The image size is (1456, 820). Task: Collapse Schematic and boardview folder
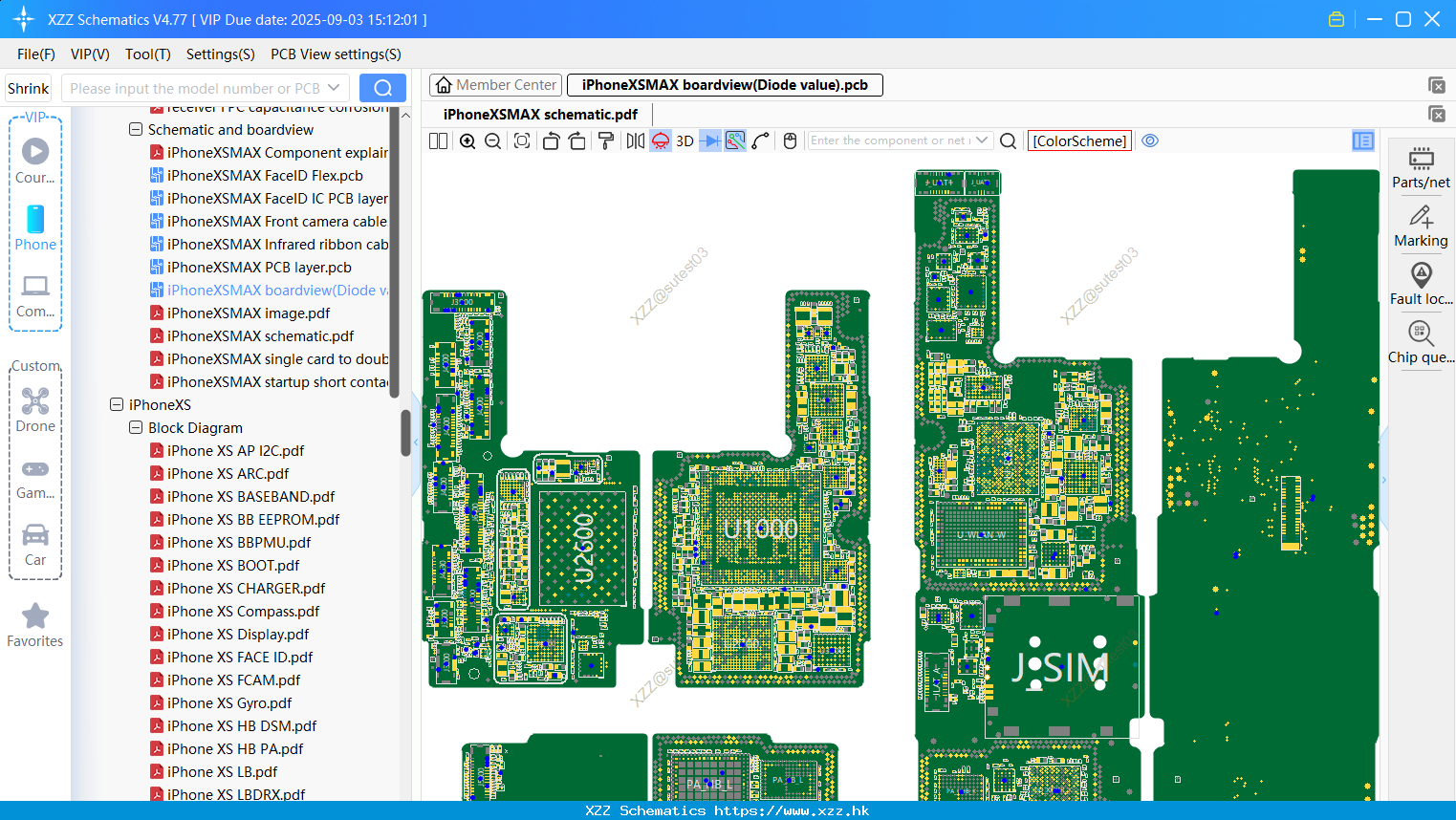tap(136, 129)
